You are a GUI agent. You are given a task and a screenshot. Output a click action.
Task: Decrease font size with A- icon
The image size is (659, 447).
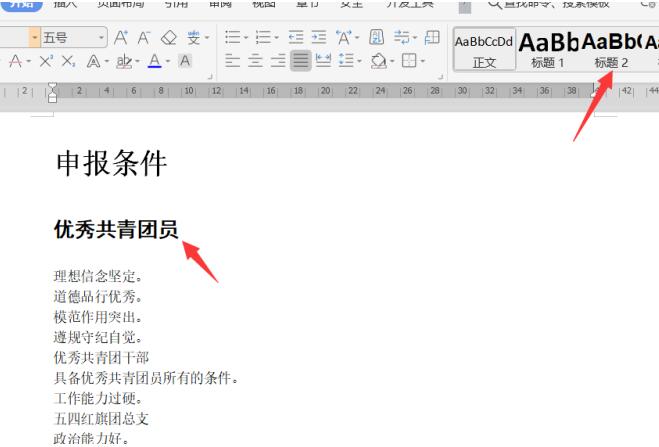(144, 38)
